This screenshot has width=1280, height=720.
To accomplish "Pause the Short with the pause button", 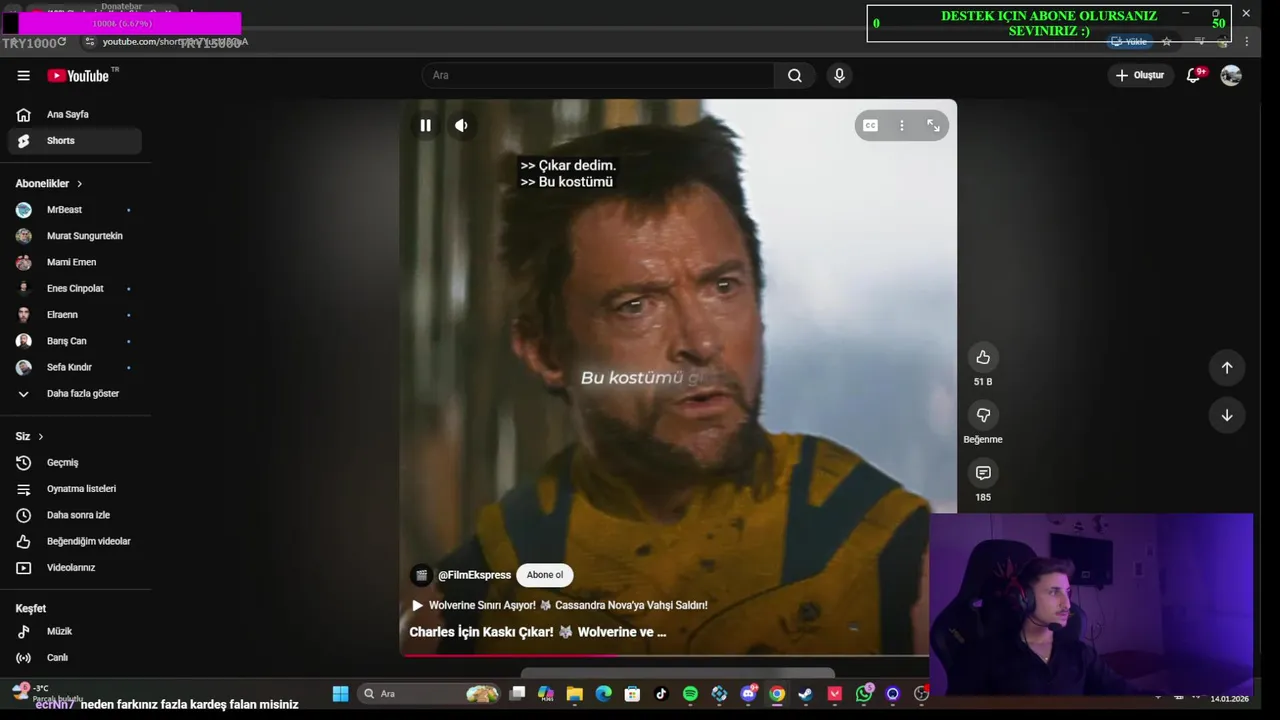I will 425,125.
